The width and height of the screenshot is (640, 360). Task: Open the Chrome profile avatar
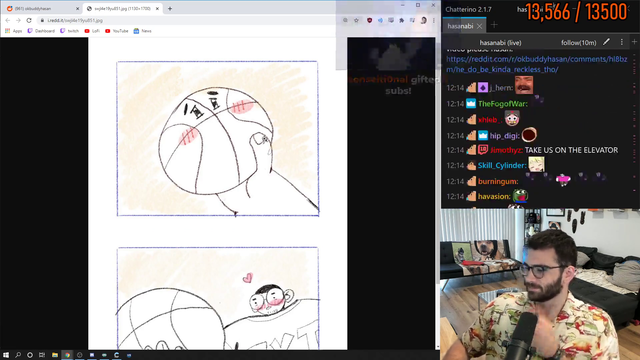424,20
